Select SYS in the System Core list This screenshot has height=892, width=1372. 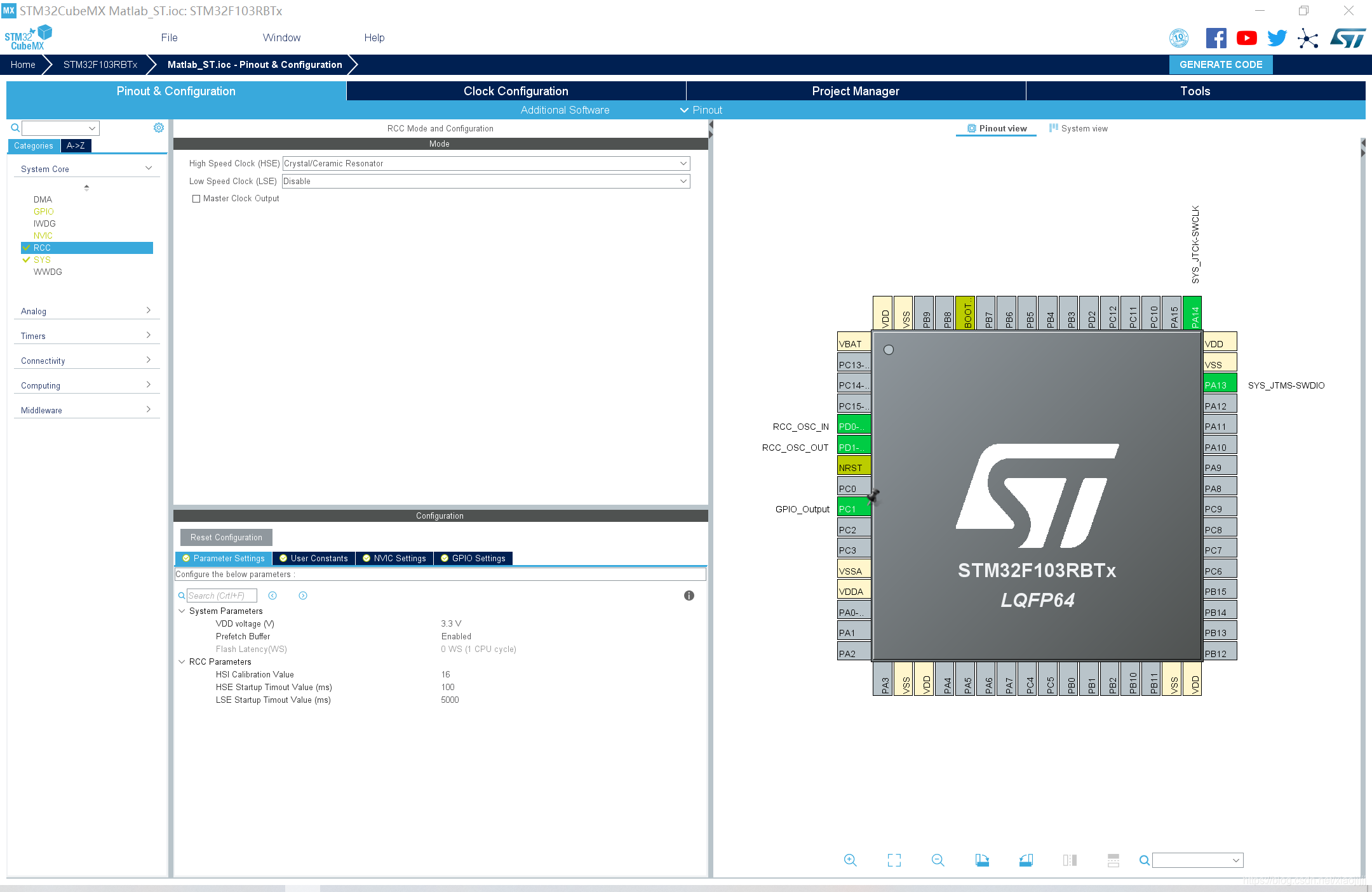[42, 260]
